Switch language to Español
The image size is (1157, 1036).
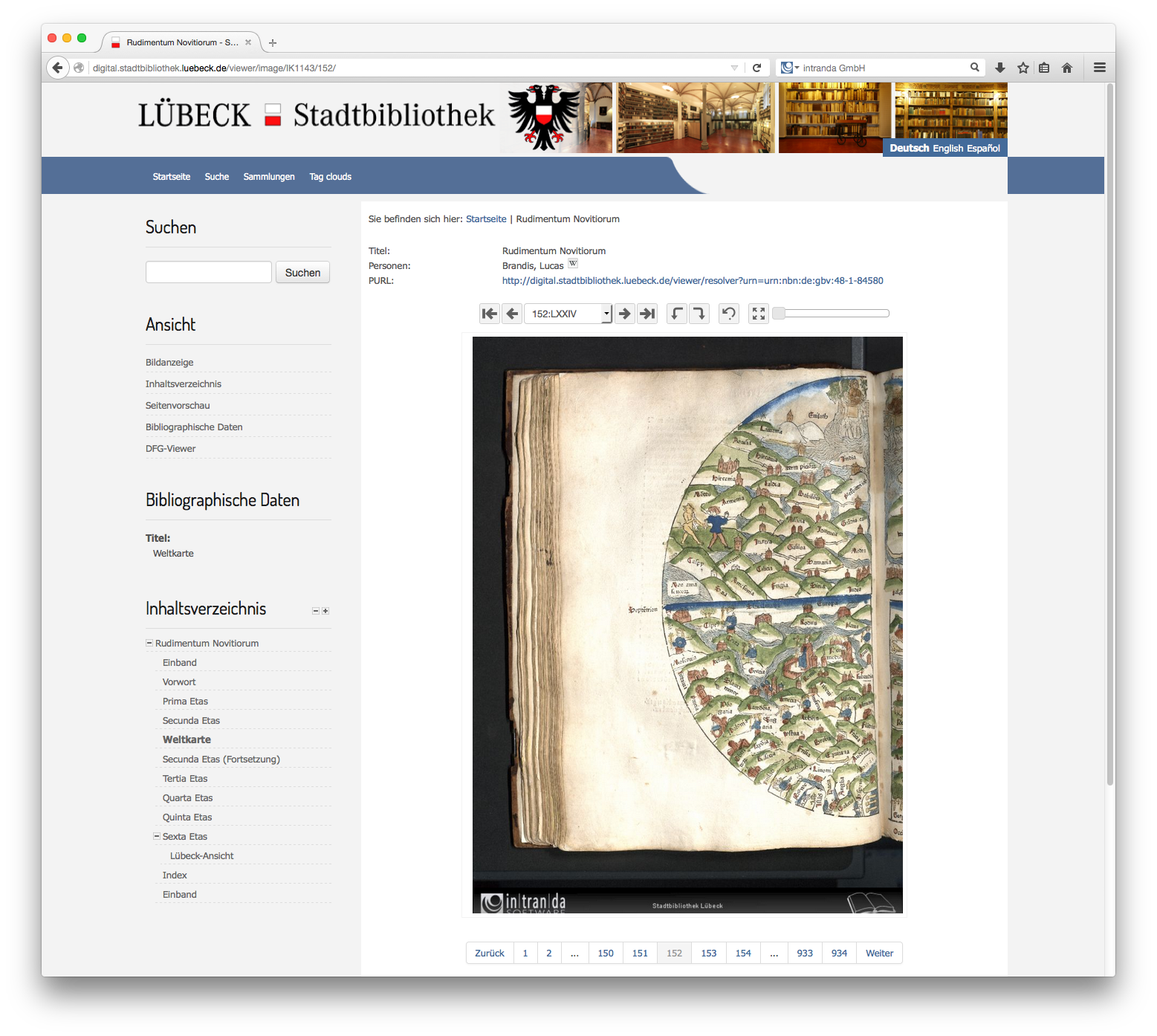983,149
